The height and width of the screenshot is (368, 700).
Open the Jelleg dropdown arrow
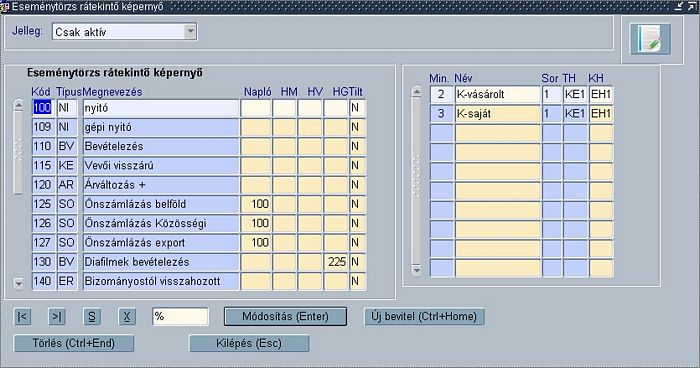coord(190,32)
